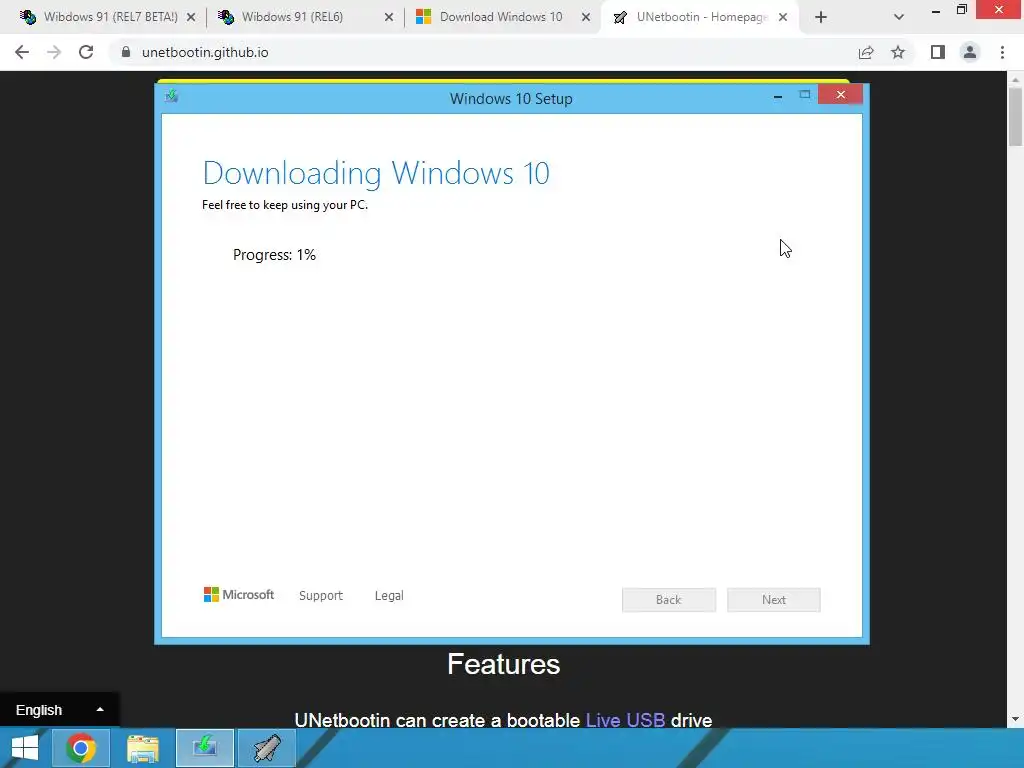The height and width of the screenshot is (768, 1024).
Task: Click the page vertical scrollbar thumb
Action: (1015, 118)
